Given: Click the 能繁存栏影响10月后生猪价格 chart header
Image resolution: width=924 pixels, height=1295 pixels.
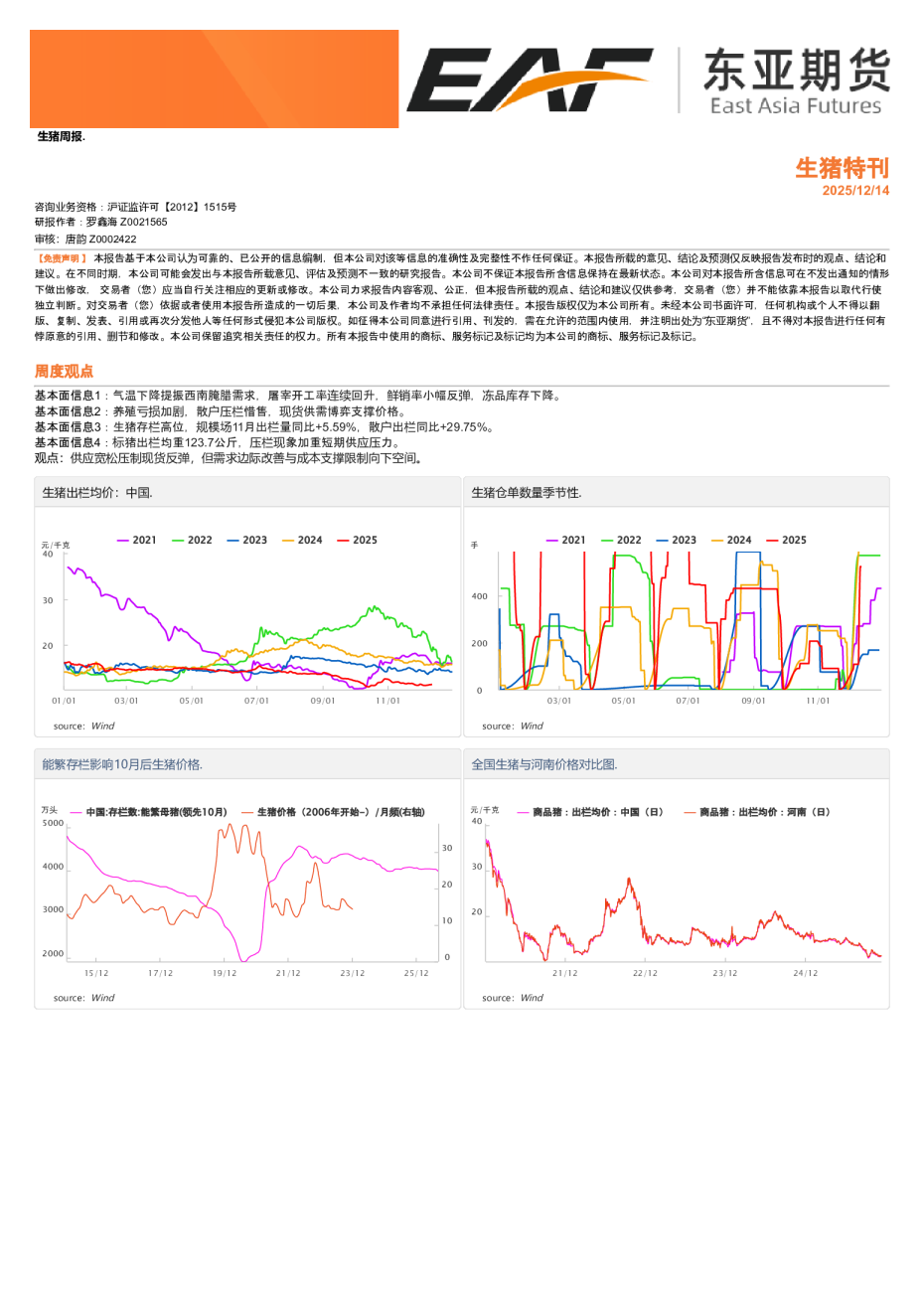Looking at the screenshot, I should click(122, 764).
